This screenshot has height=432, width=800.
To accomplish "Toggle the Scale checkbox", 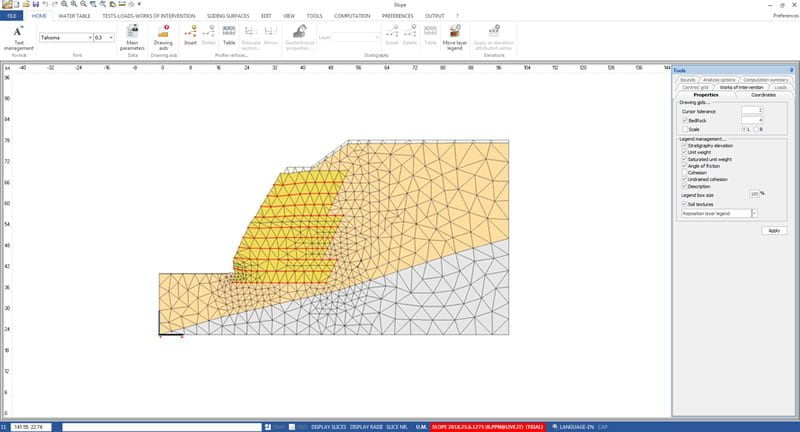I will 684,129.
